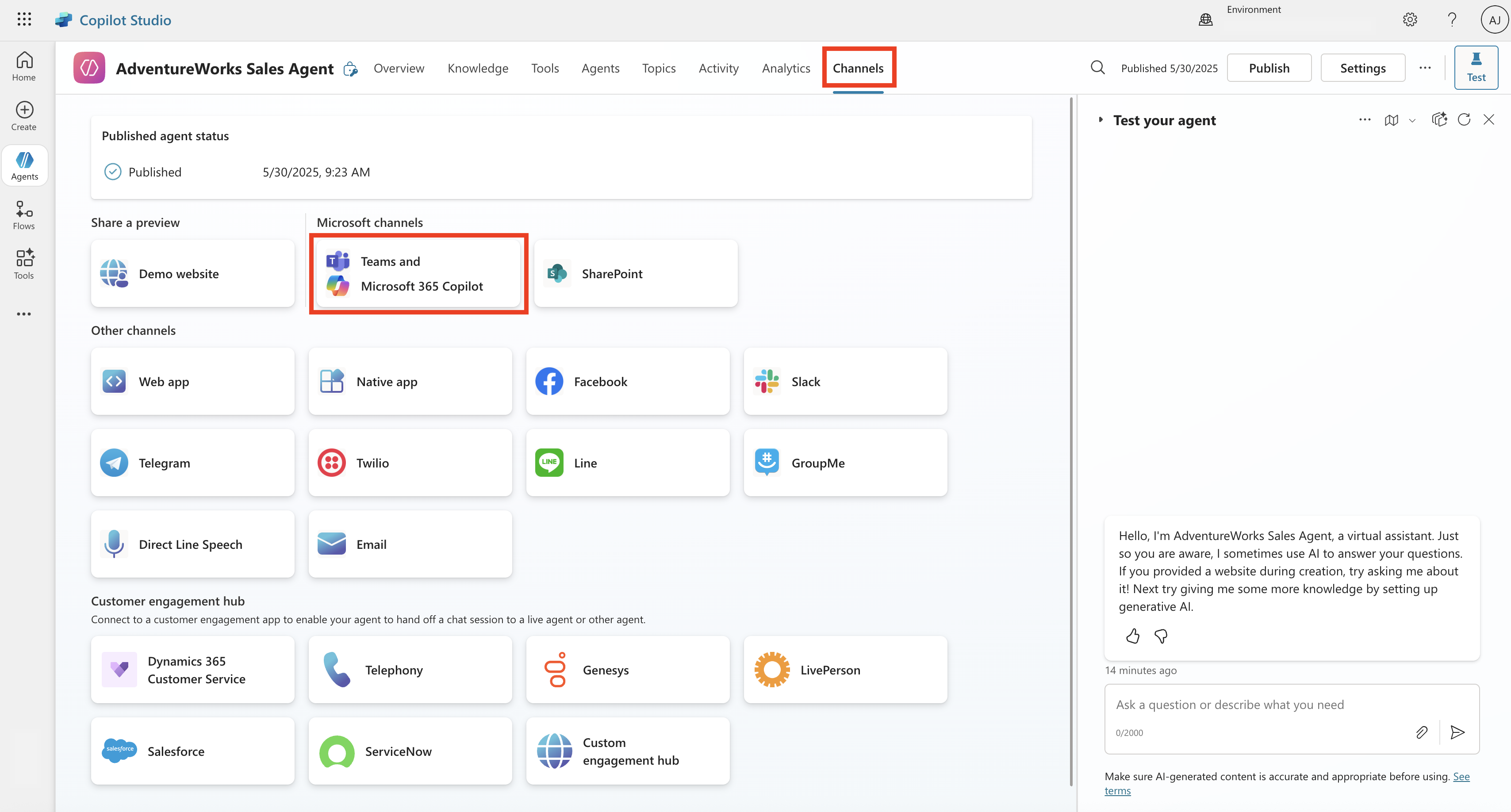Click the Publish button
This screenshot has width=1511, height=812.
(1269, 68)
